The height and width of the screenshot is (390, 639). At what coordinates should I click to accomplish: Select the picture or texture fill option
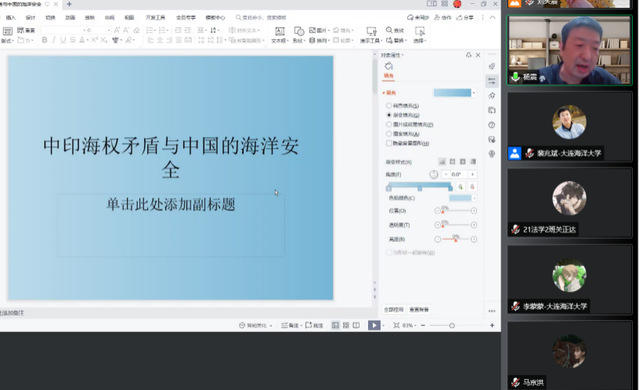[389, 124]
